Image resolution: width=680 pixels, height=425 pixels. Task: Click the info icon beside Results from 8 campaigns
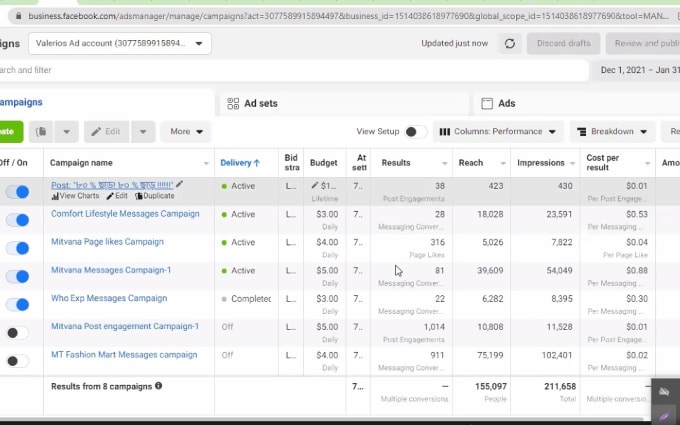pyautogui.click(x=158, y=386)
